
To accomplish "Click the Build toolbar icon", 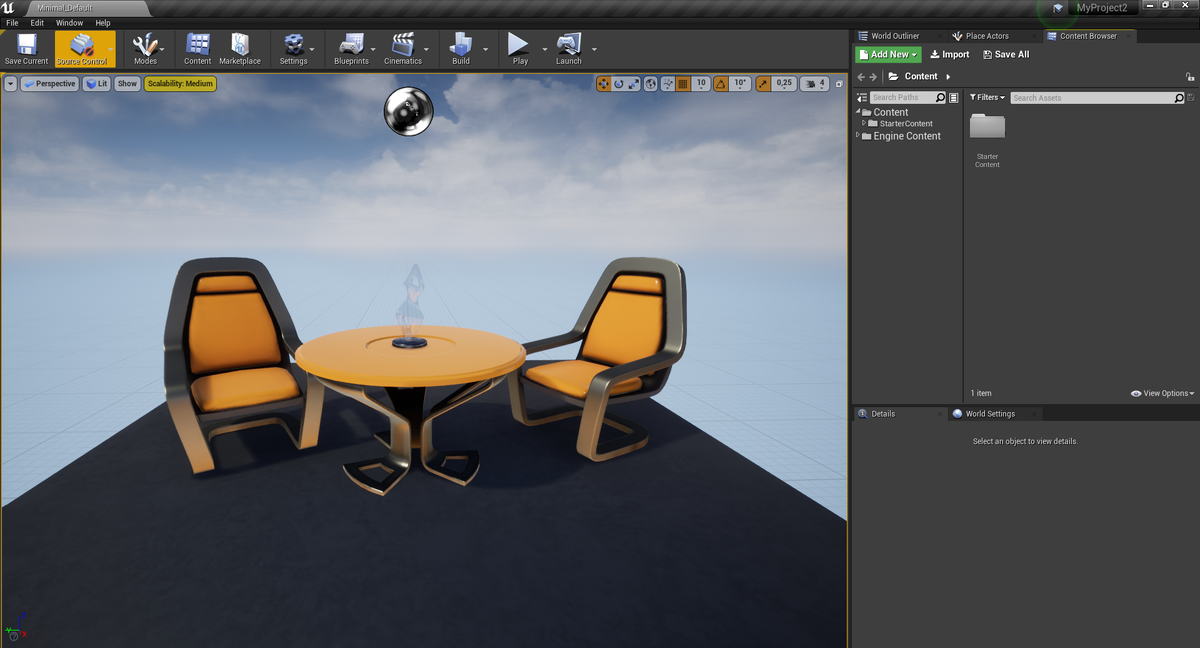I will [x=461, y=49].
